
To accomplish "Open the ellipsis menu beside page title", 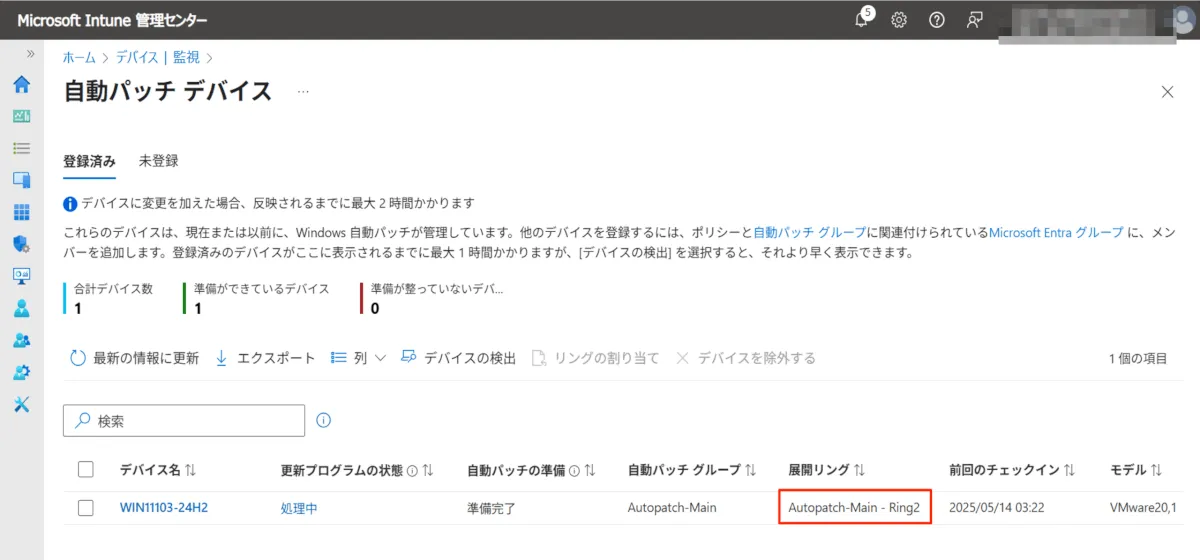I will (303, 92).
